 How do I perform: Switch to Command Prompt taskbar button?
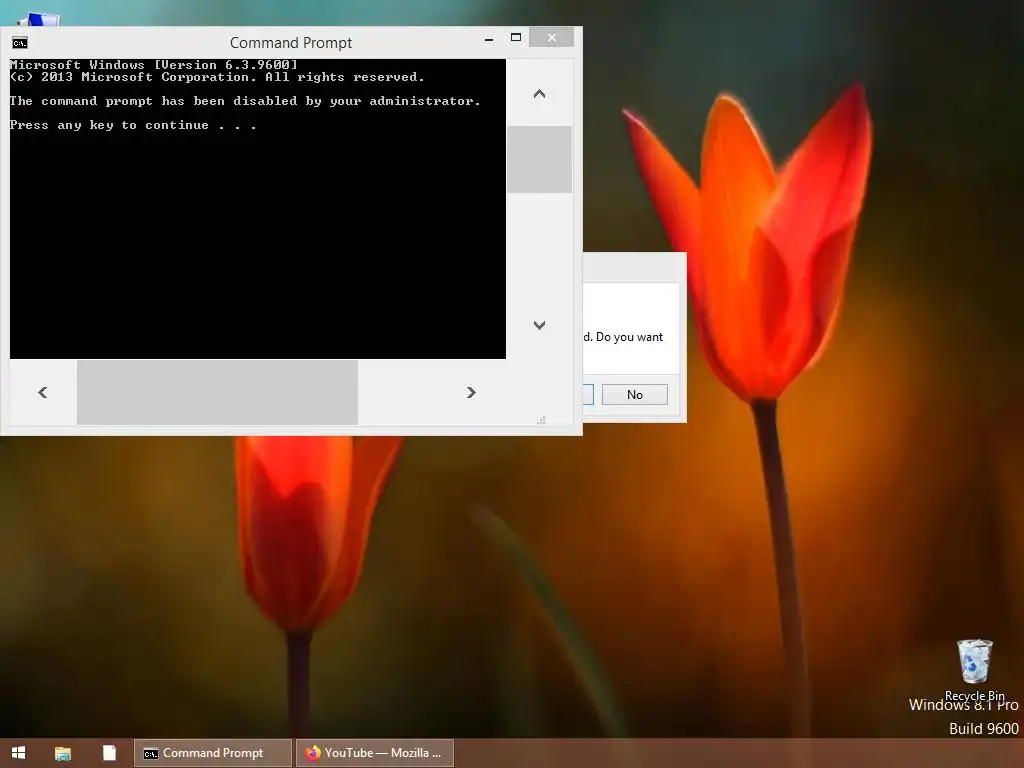[213, 754]
